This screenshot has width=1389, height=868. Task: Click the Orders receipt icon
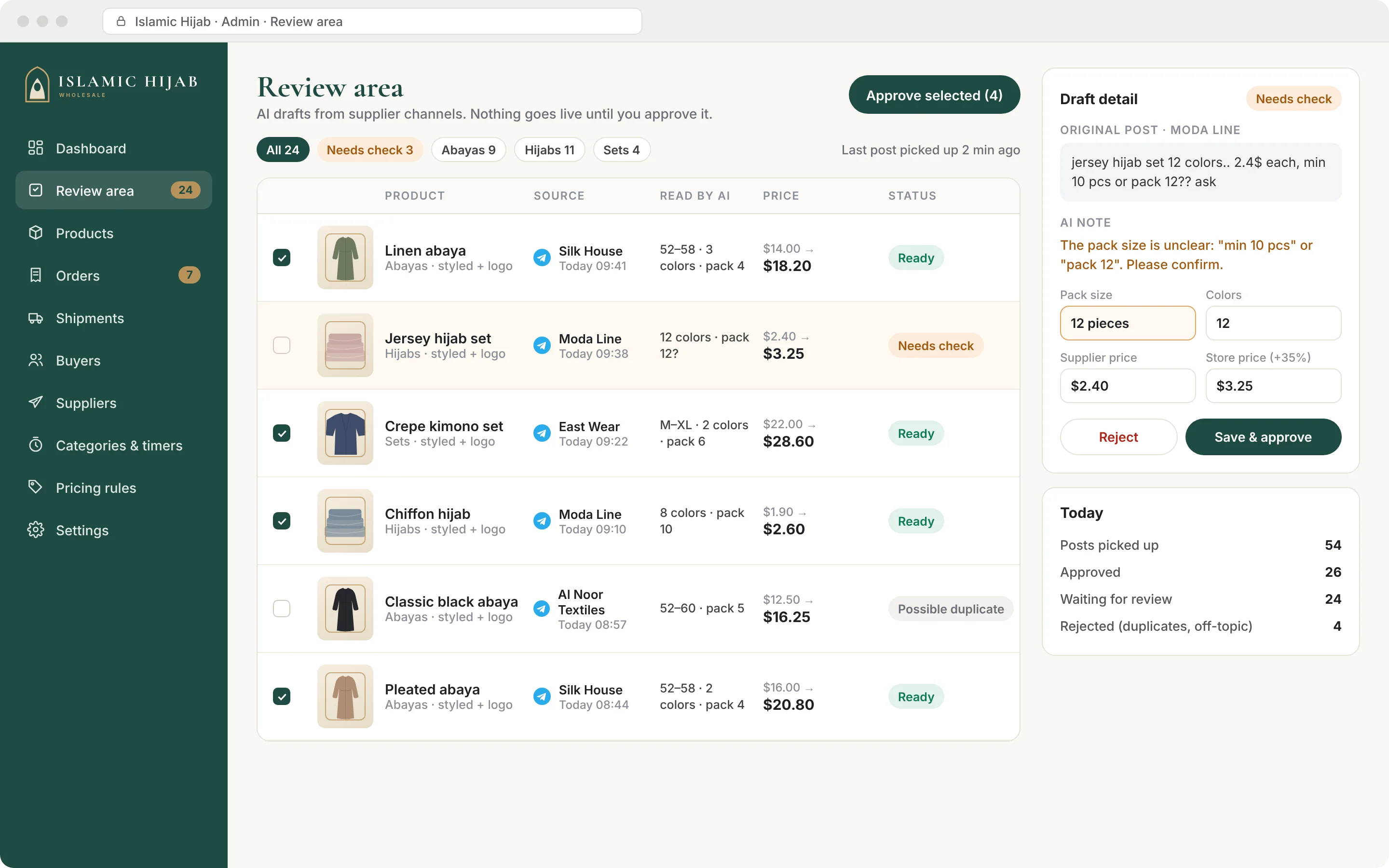36,275
